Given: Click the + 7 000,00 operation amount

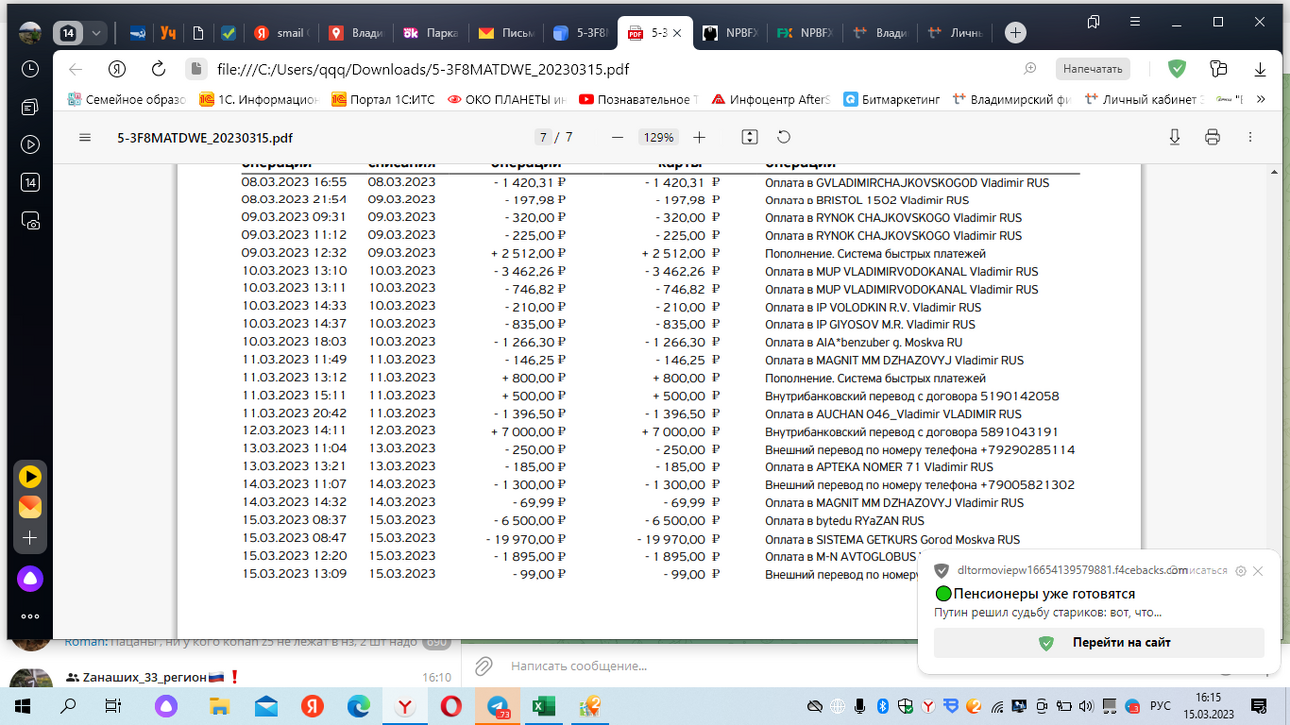Looking at the screenshot, I should click(529, 432).
